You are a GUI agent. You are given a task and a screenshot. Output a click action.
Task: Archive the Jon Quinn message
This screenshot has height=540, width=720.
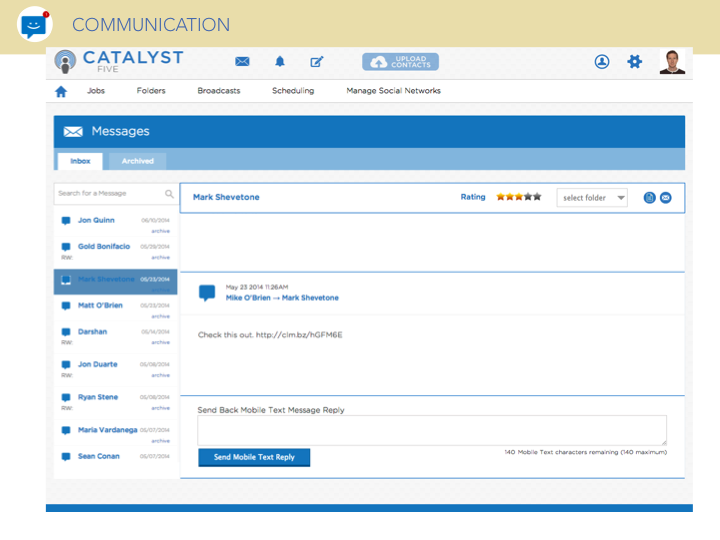161,231
